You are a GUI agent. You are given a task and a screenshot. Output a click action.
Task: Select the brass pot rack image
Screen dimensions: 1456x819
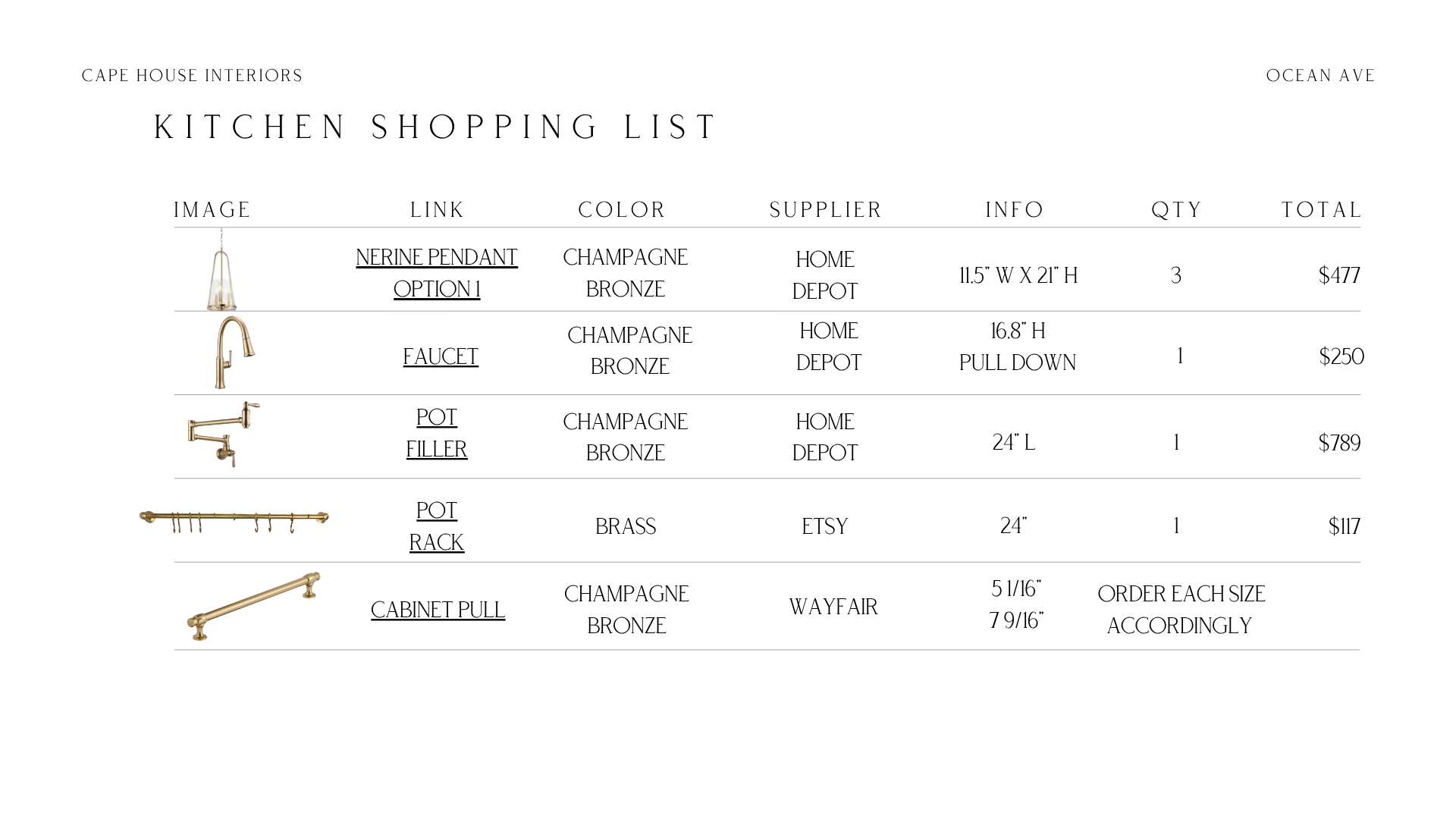tap(234, 522)
